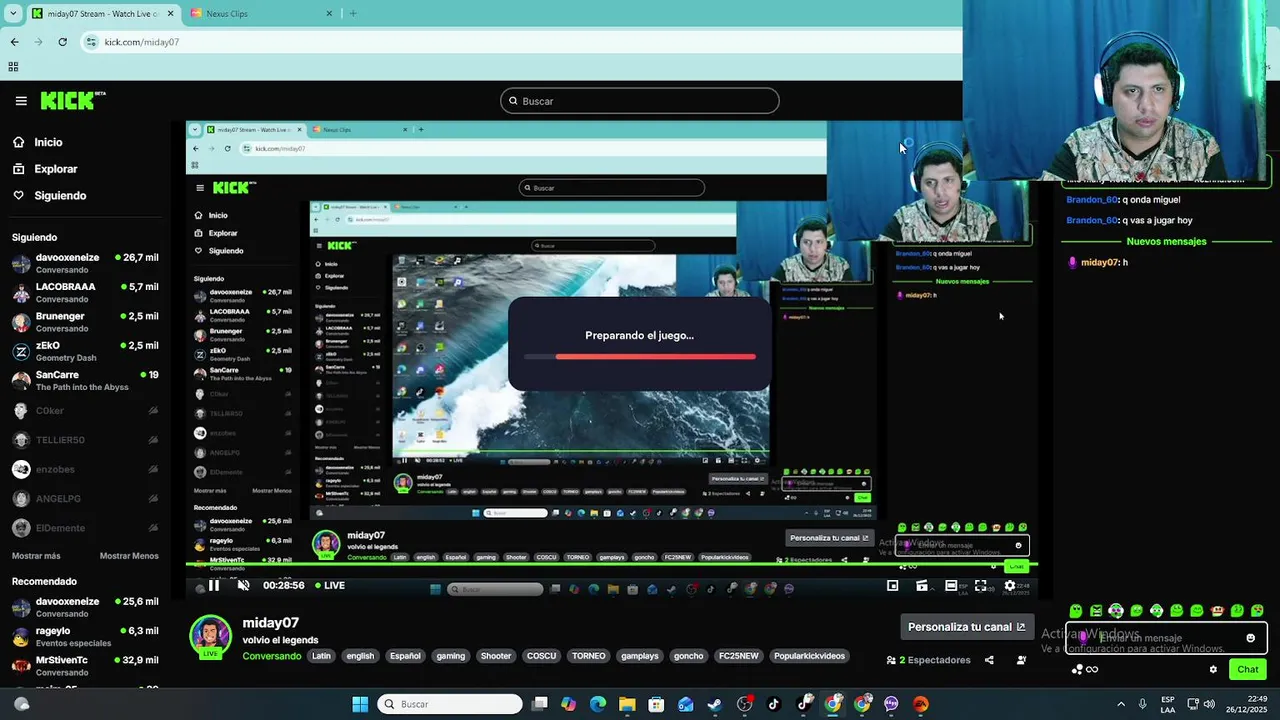Open the EA app from the taskbar
This screenshot has width=1280, height=720.
click(921, 704)
